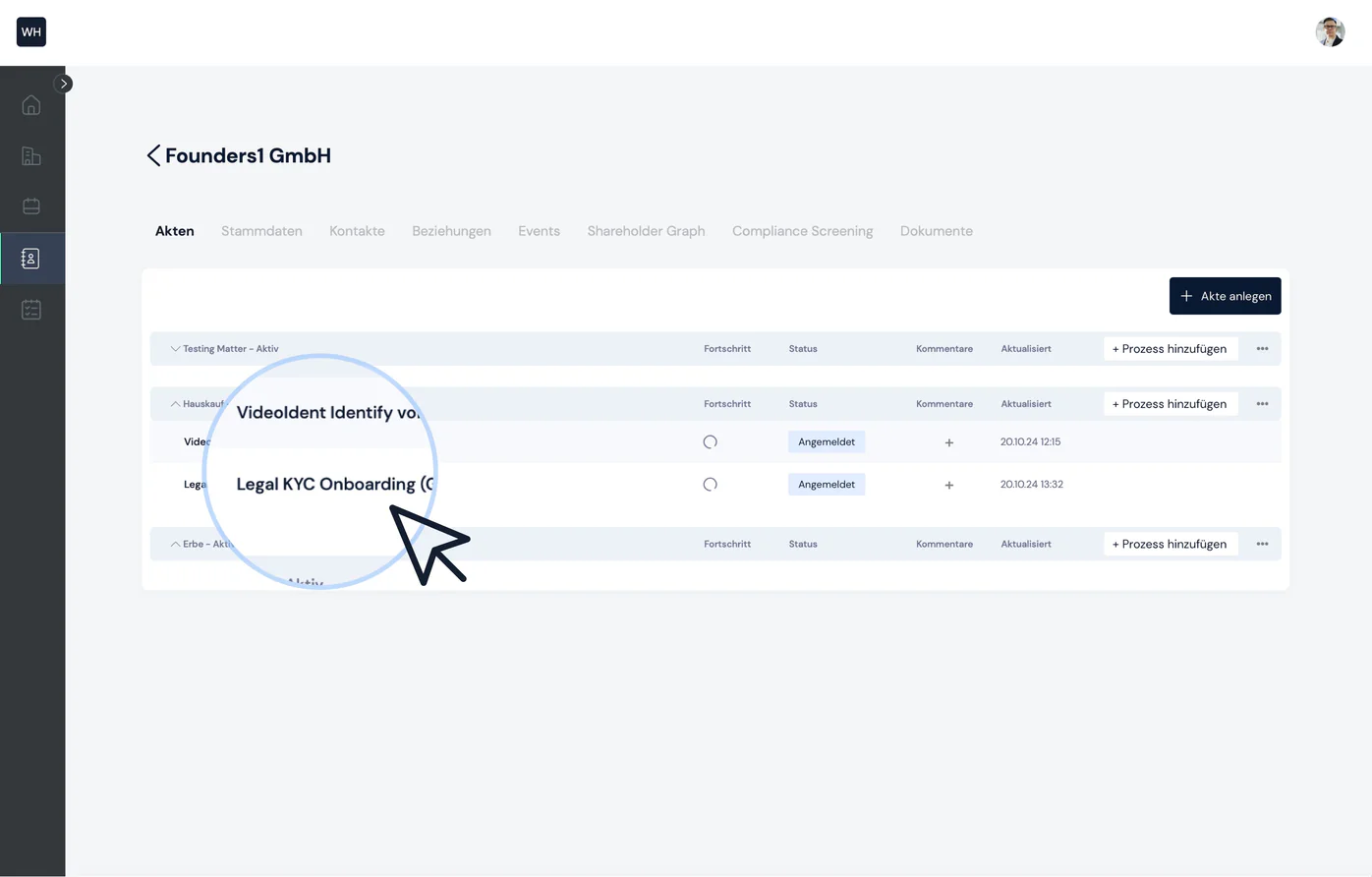Open more options for Erbe row
Screen dimensions: 1372x877
coord(1262,544)
